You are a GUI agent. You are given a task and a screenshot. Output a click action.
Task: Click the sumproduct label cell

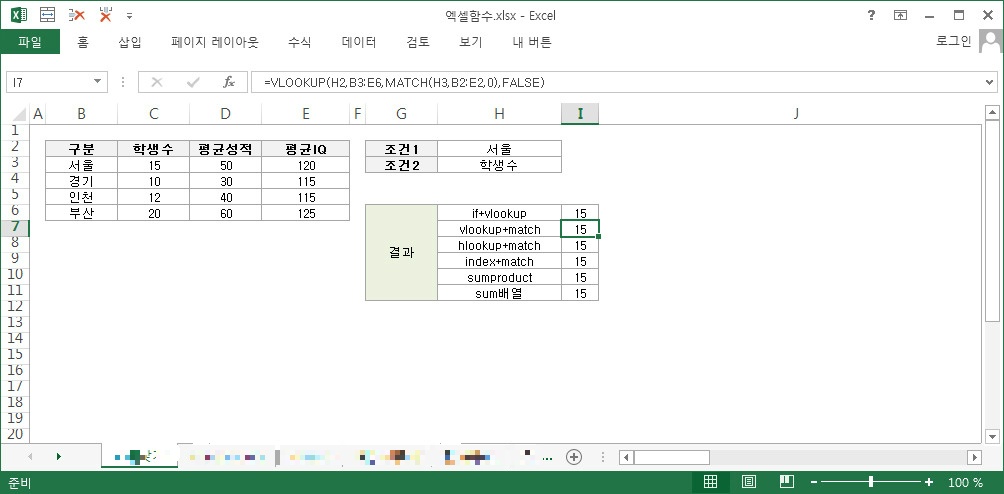[x=499, y=277]
